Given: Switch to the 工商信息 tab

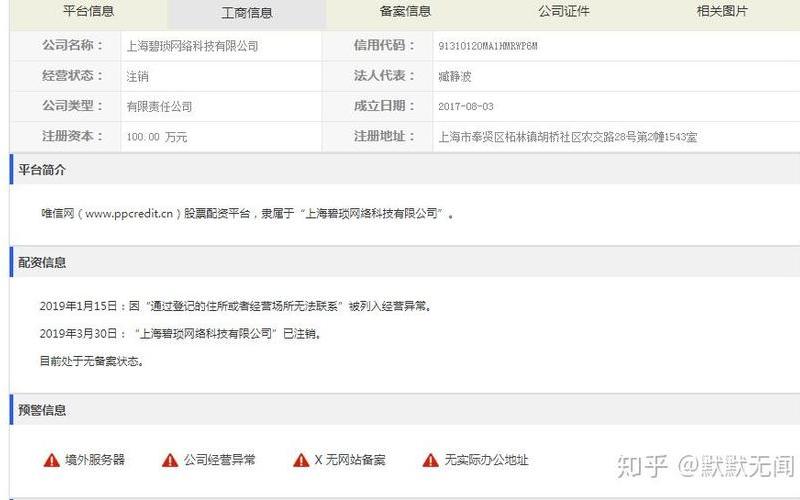Looking at the screenshot, I should coord(246,13).
